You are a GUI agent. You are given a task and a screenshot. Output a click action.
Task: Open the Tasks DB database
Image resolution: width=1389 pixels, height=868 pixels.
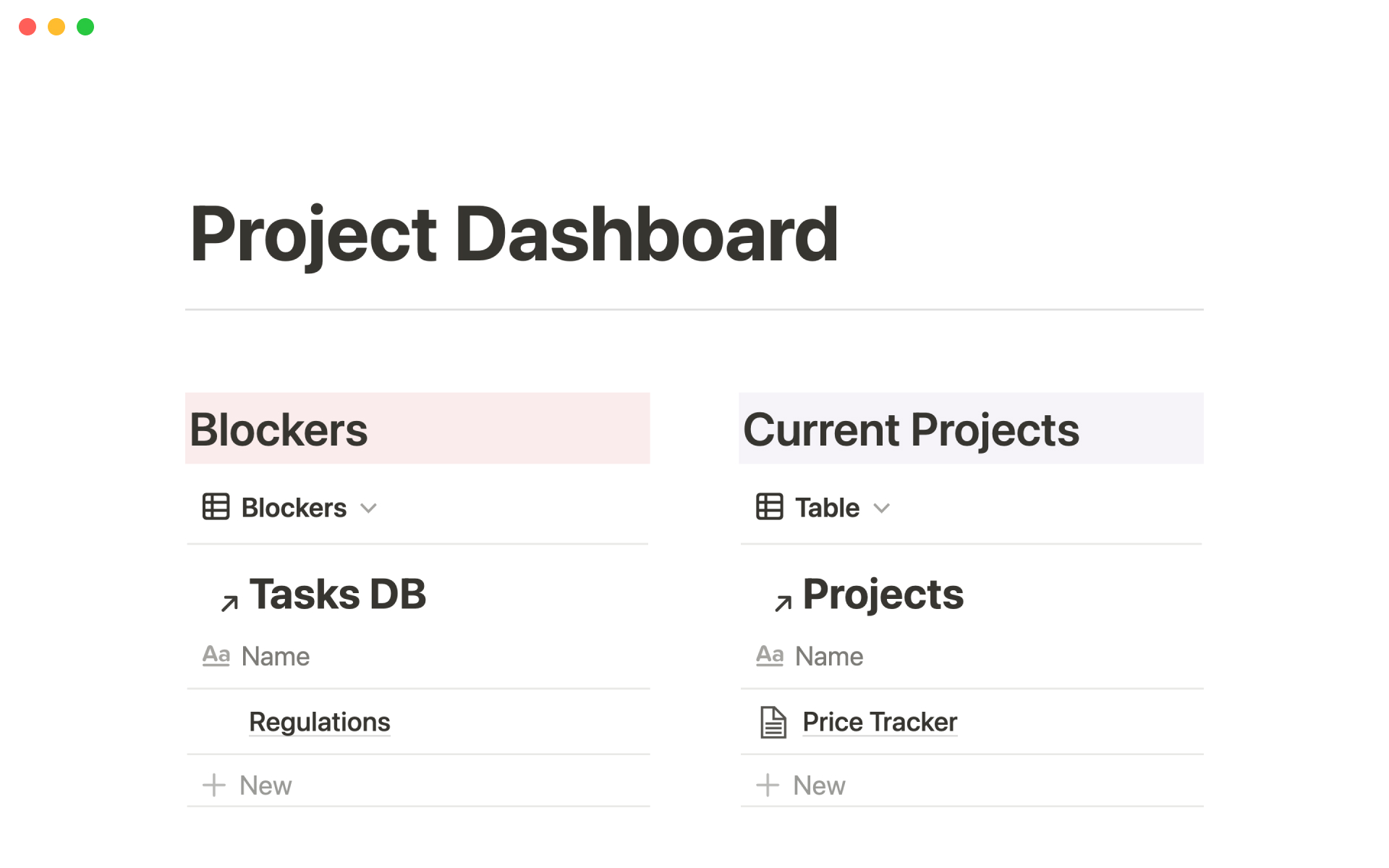pyautogui.click(x=338, y=593)
